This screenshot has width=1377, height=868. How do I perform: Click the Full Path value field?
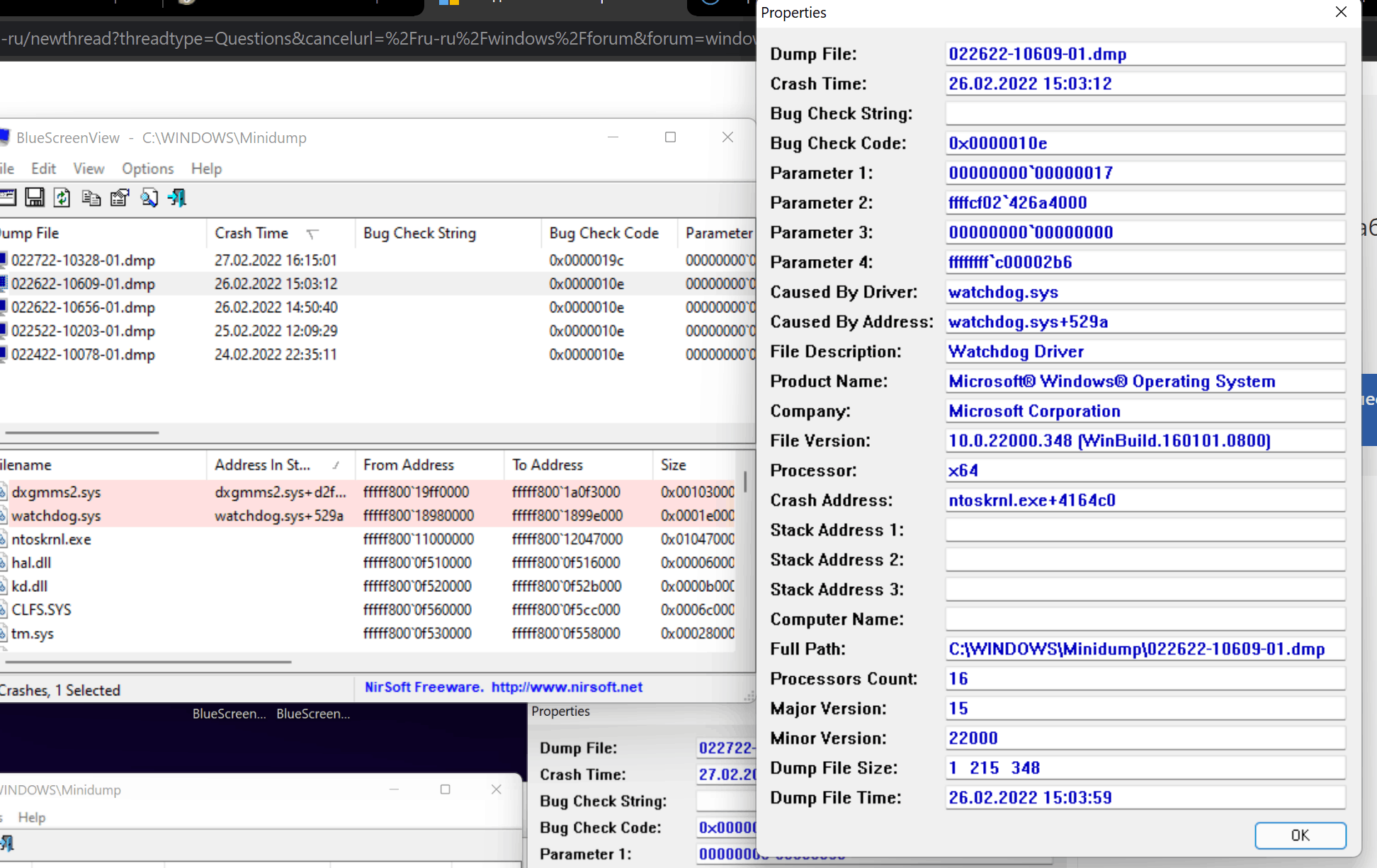point(1145,649)
